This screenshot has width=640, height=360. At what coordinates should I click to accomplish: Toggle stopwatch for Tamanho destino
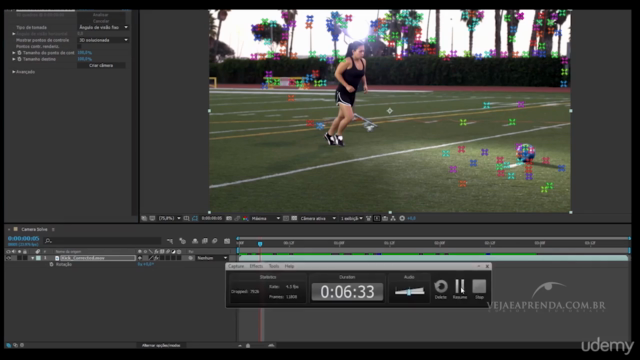point(19,59)
